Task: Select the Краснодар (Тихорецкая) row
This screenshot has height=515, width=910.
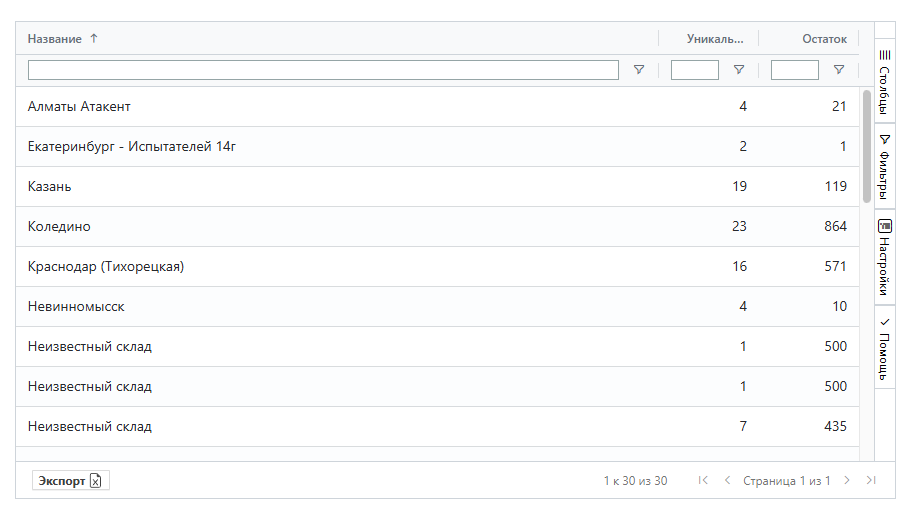Action: 437,266
